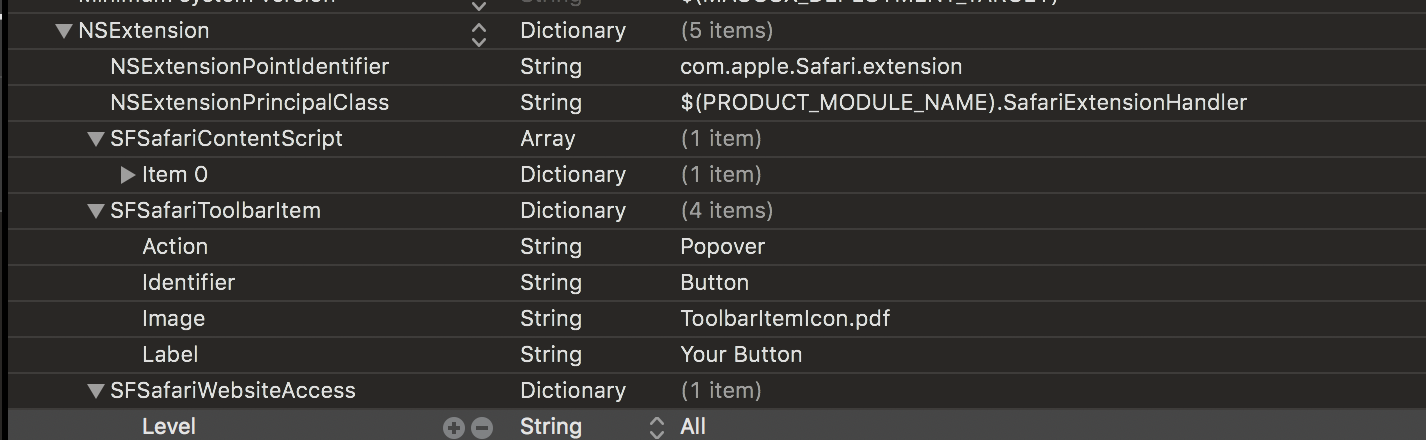The height and width of the screenshot is (440, 1426).
Task: Collapse the NSExtension dictionary
Action: click(65, 31)
